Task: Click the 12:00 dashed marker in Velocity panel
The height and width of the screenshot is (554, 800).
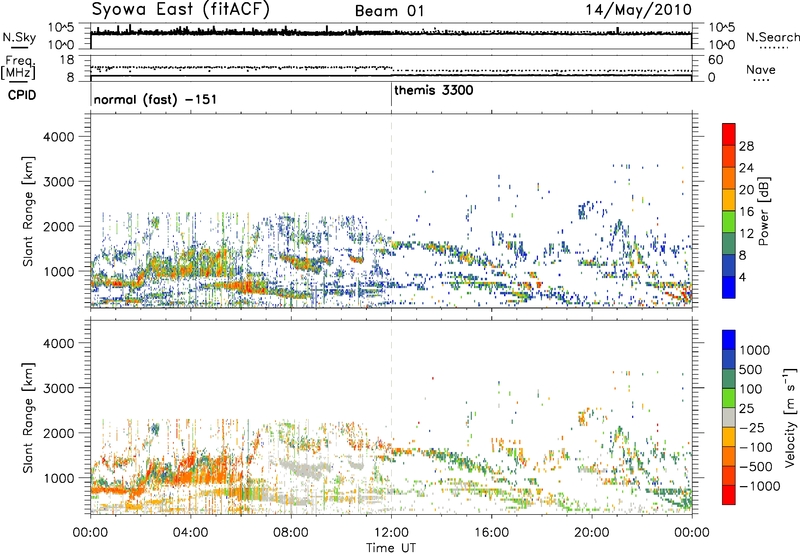Action: pos(391,417)
